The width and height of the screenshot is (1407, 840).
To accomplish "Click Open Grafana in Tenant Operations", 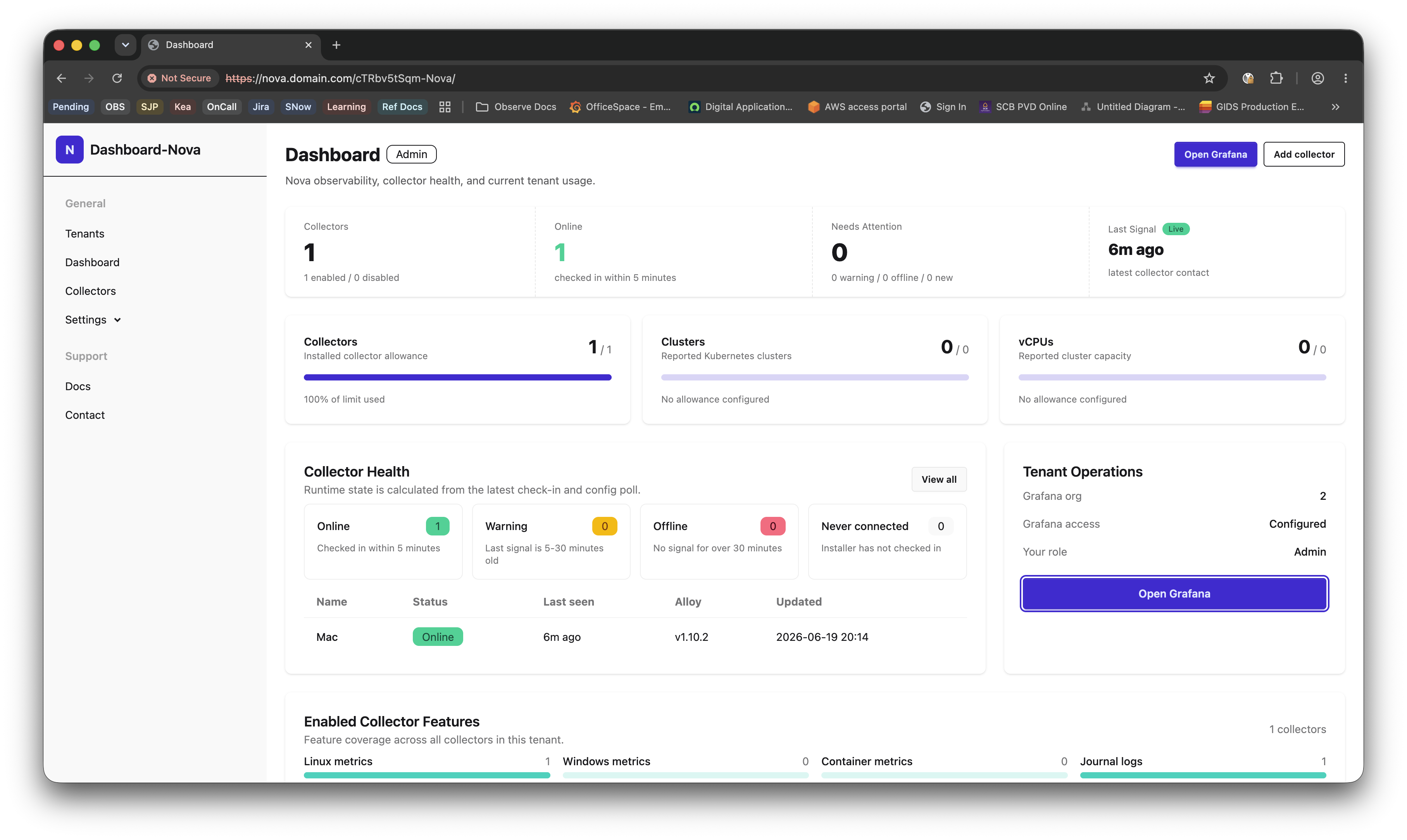I will (x=1174, y=594).
